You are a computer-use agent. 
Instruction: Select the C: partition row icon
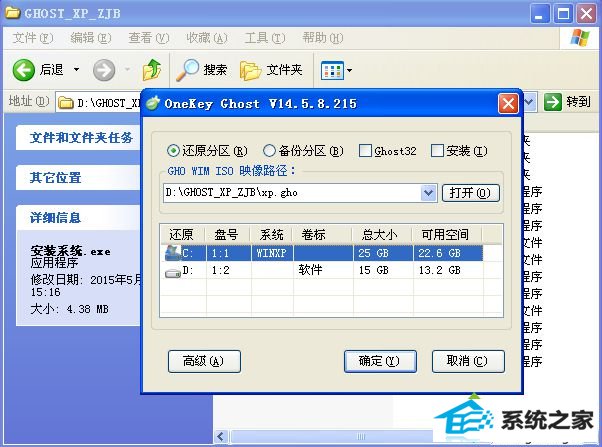(173, 252)
